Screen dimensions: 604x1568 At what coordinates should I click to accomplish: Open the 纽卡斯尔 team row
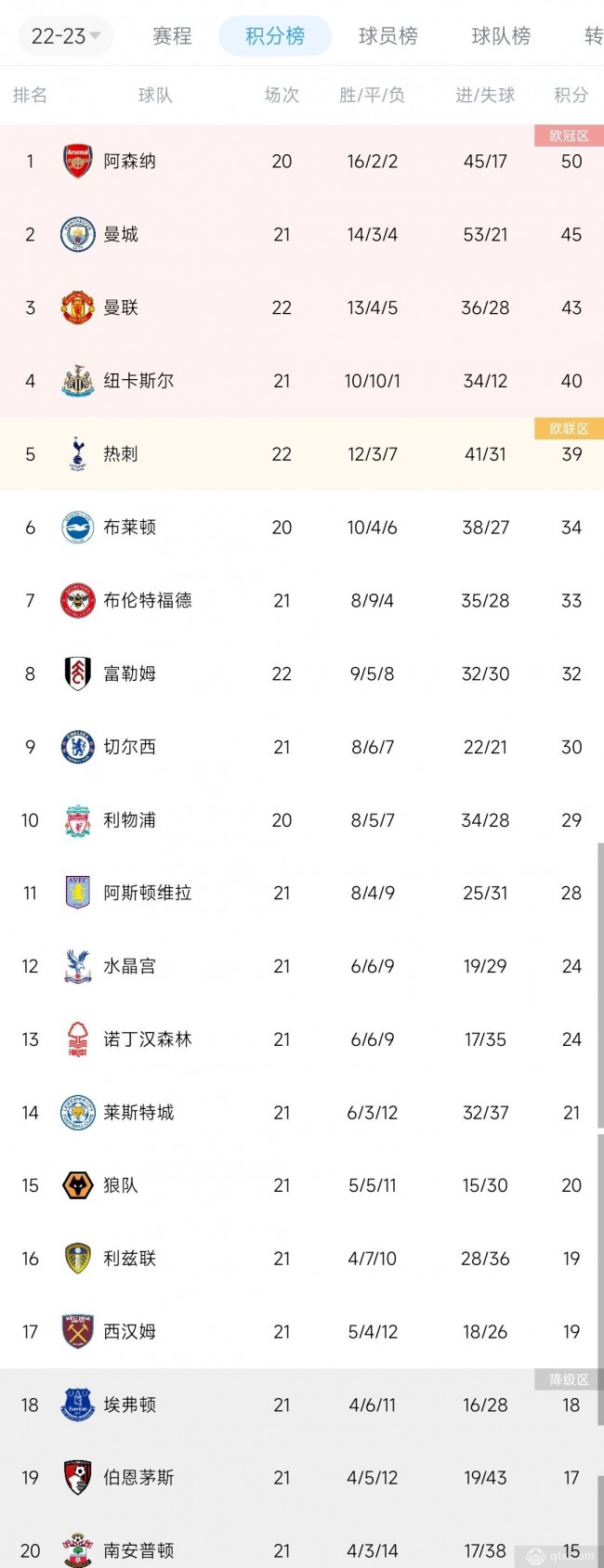click(302, 381)
